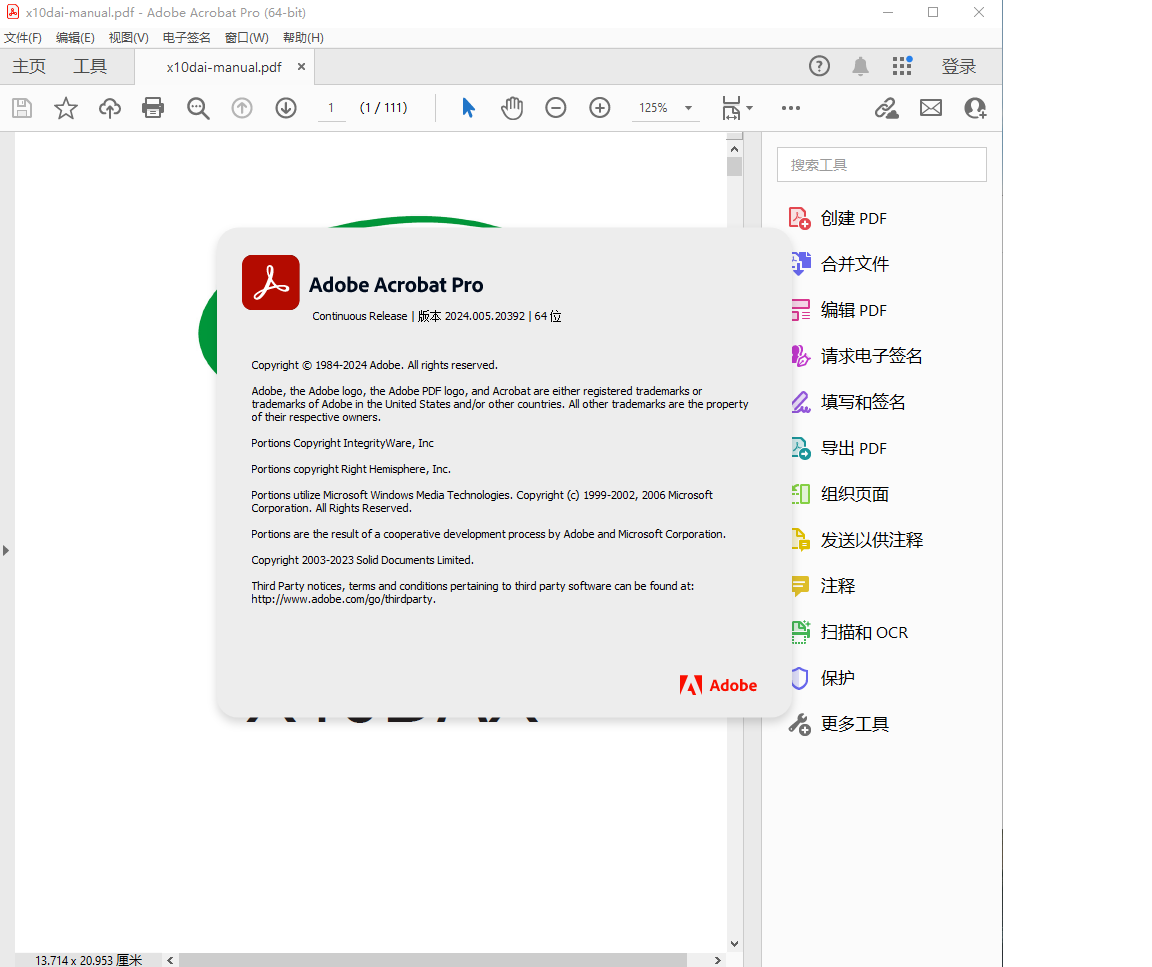The height and width of the screenshot is (967, 1152).
Task: Select the x10dai-manual.pdf document tab
Action: click(x=224, y=67)
